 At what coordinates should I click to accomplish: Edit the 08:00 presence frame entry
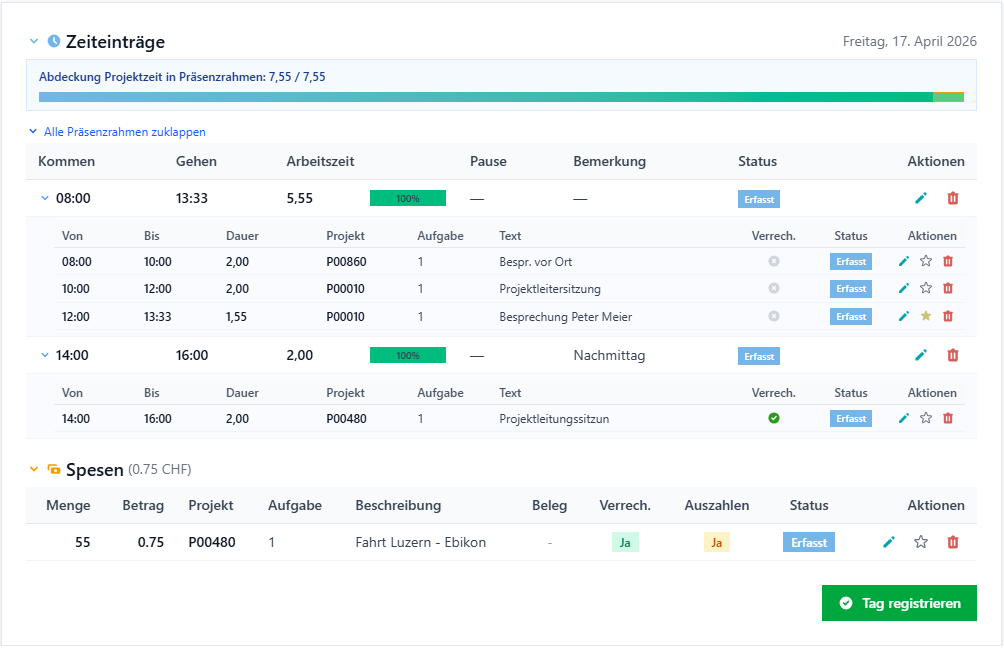point(921,198)
